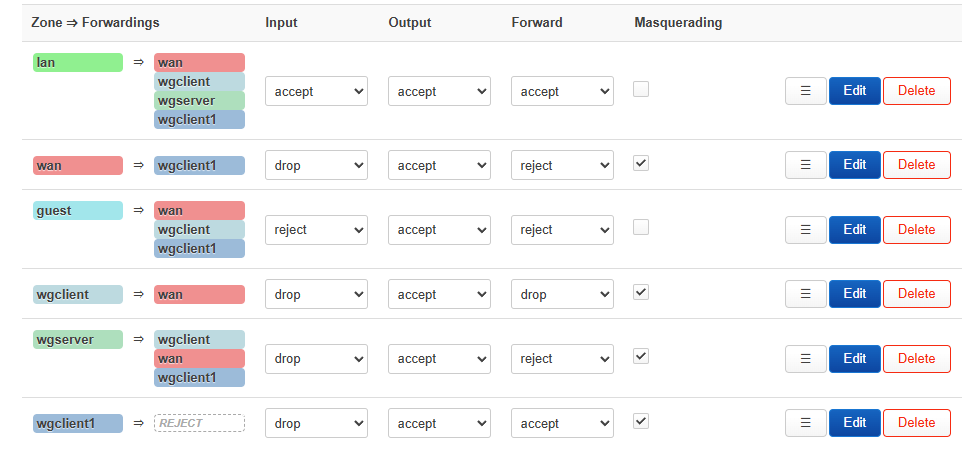
Task: Uncheck masquerading for the wgserver zone
Action: (641, 356)
